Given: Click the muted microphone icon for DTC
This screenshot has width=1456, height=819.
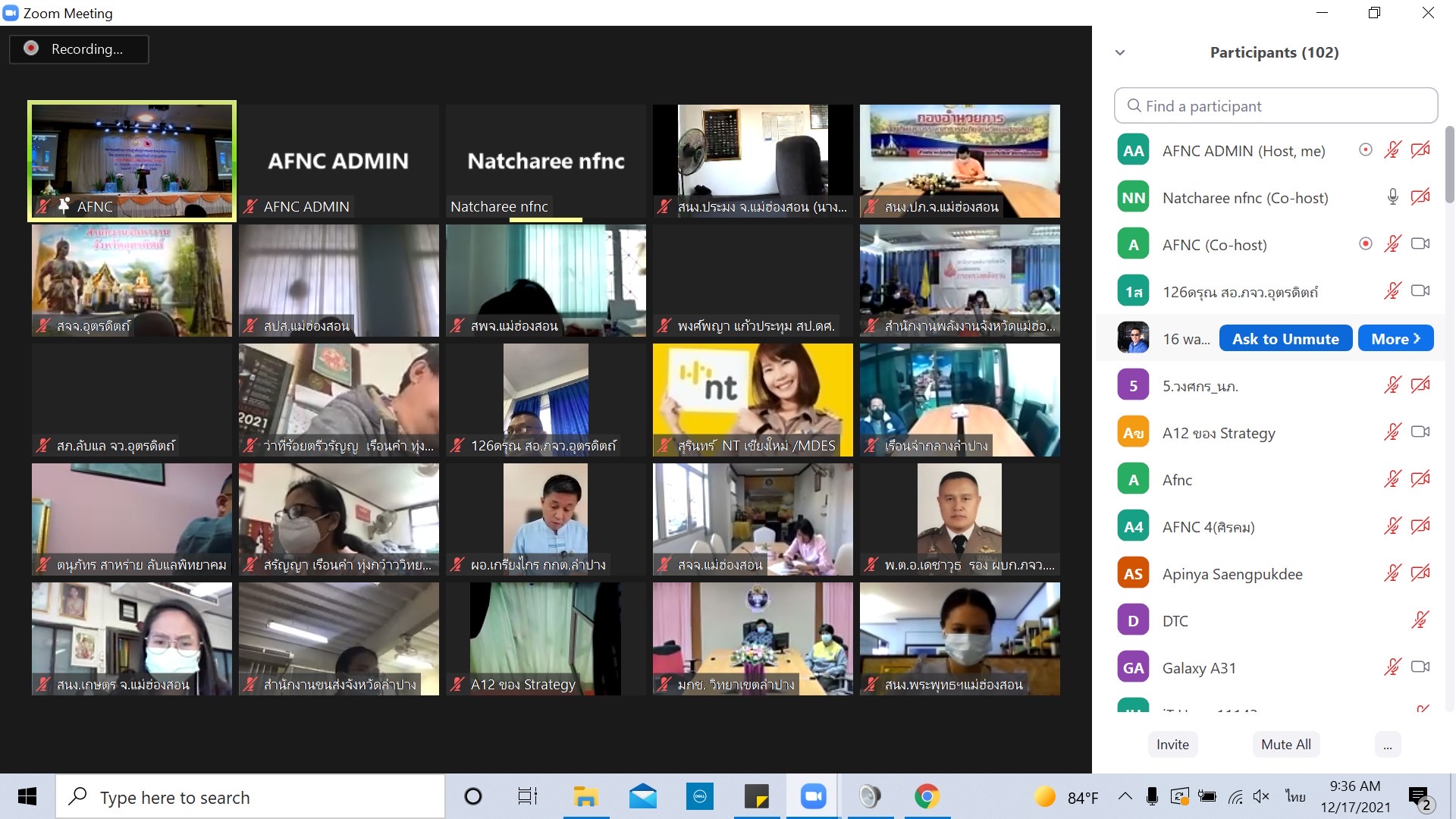Looking at the screenshot, I should pos(1420,620).
